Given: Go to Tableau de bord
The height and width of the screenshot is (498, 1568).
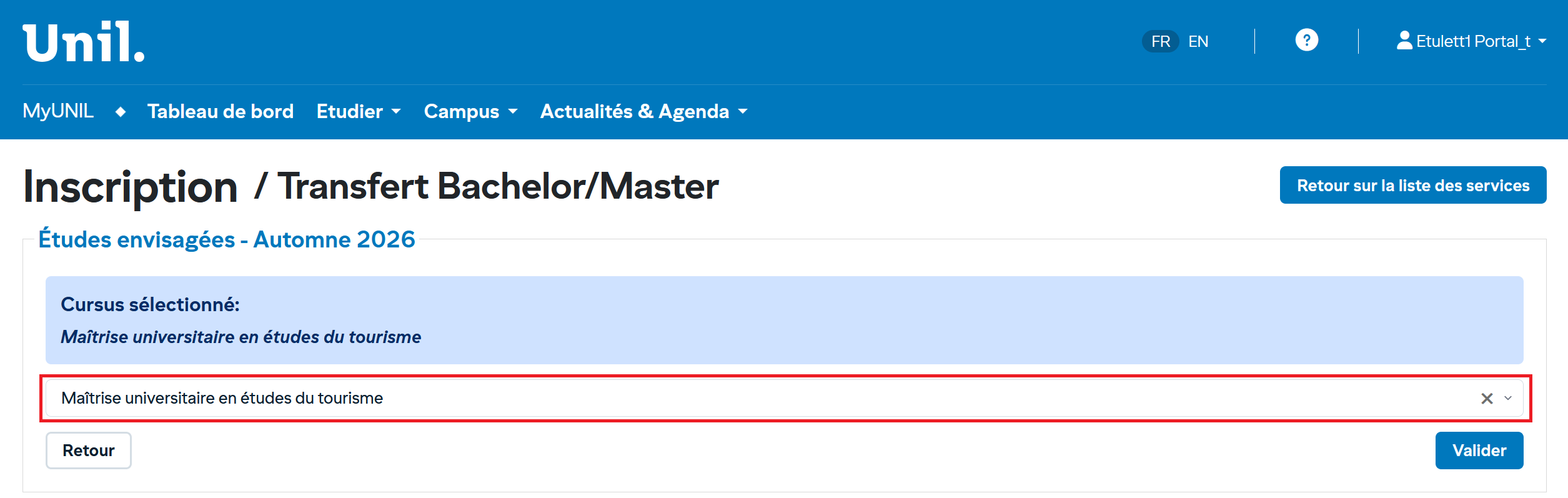Looking at the screenshot, I should pyautogui.click(x=221, y=111).
